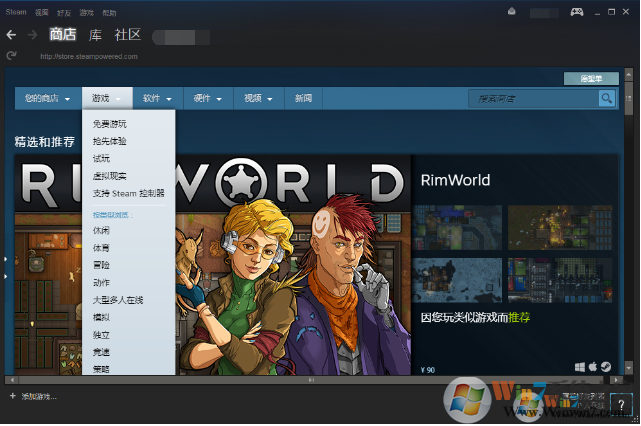Click into the store search field
The image size is (641, 426).
[533, 98]
